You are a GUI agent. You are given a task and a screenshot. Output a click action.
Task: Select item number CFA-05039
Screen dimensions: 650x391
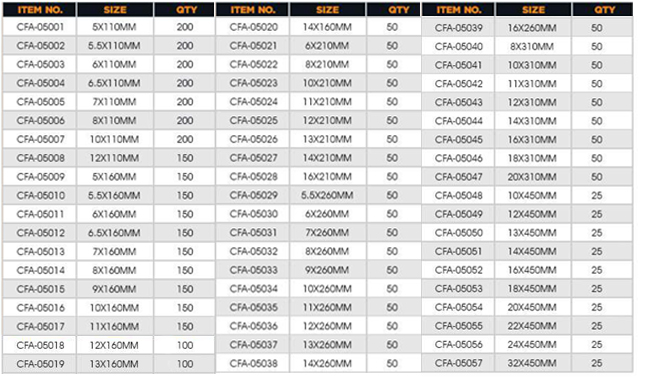tap(459, 28)
